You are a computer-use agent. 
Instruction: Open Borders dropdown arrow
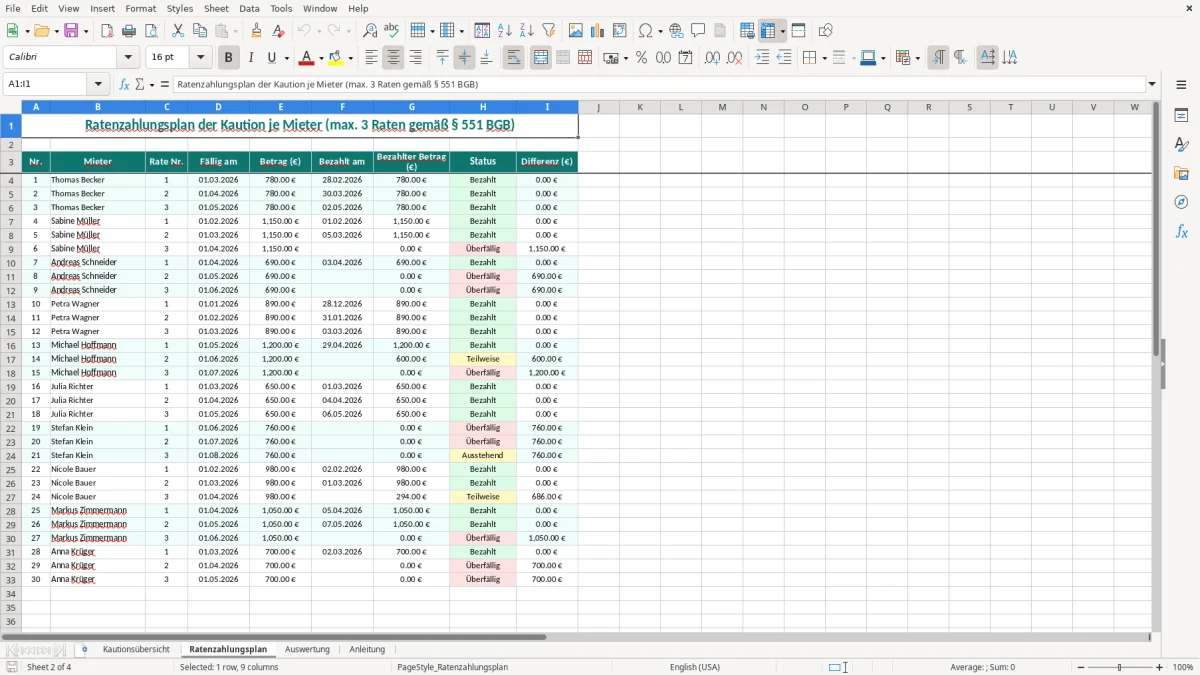click(x=823, y=58)
